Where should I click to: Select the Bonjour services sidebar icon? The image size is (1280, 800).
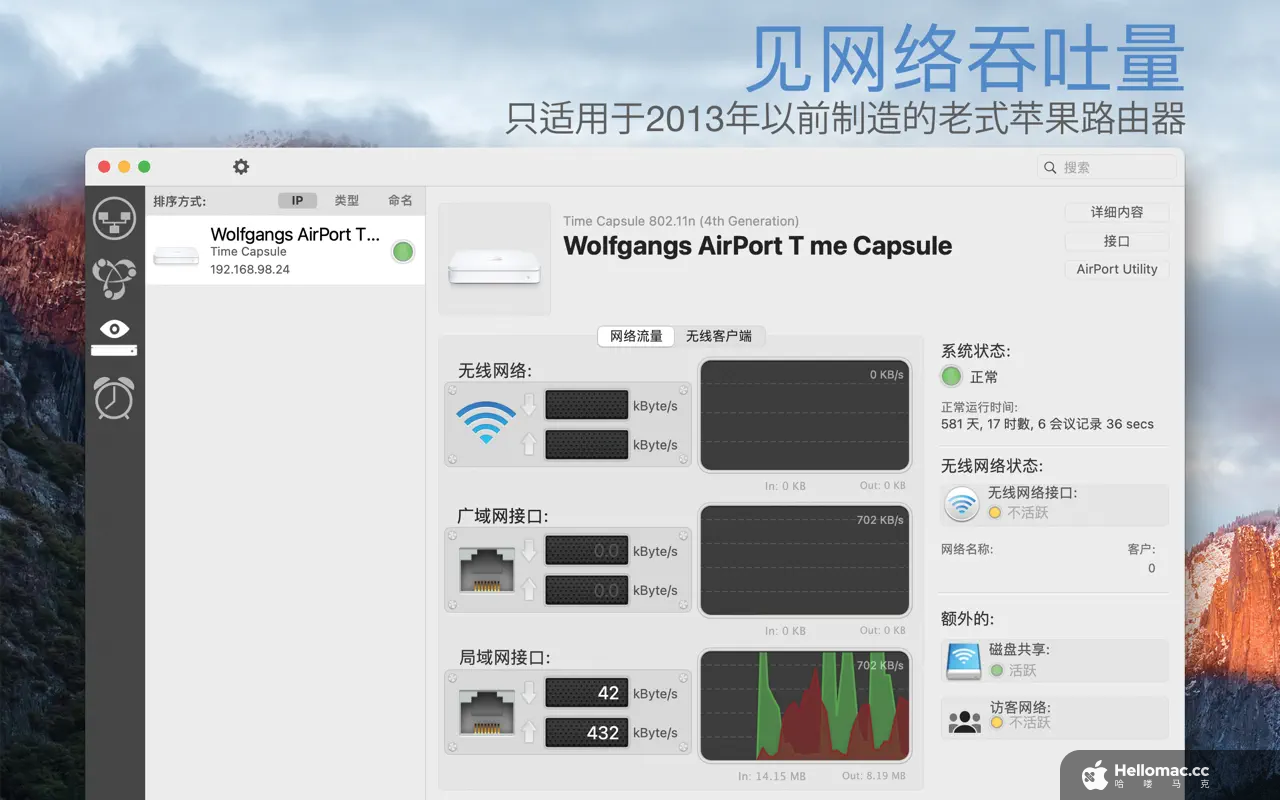point(114,279)
